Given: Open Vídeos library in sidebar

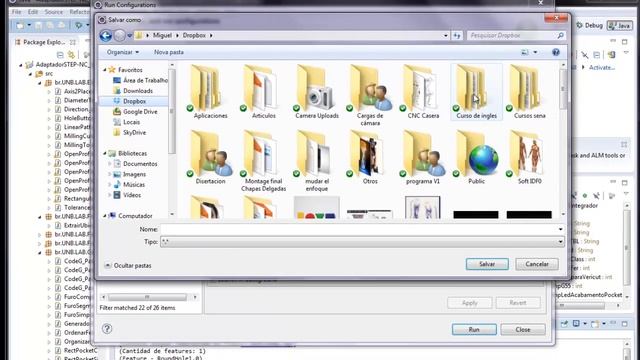Looking at the screenshot, I should [132, 195].
